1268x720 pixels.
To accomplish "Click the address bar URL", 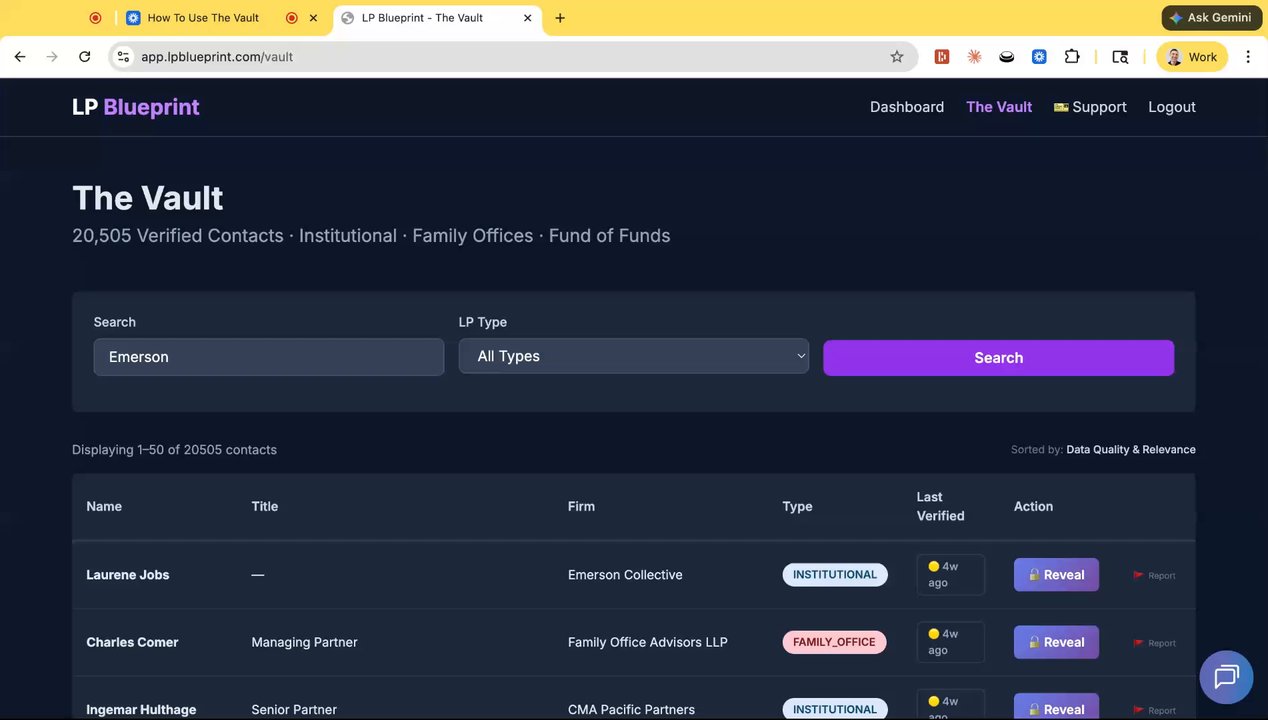I will point(217,57).
